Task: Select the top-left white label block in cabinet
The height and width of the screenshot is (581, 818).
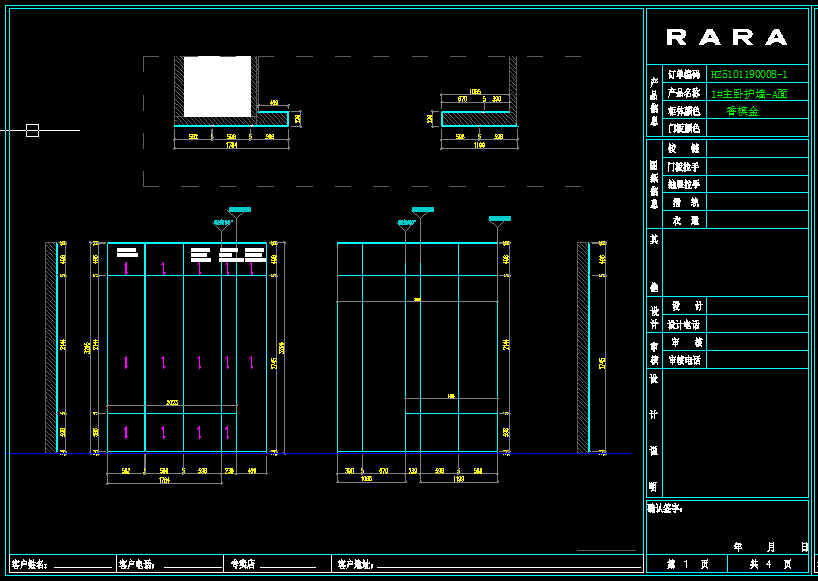Action: tap(126, 253)
